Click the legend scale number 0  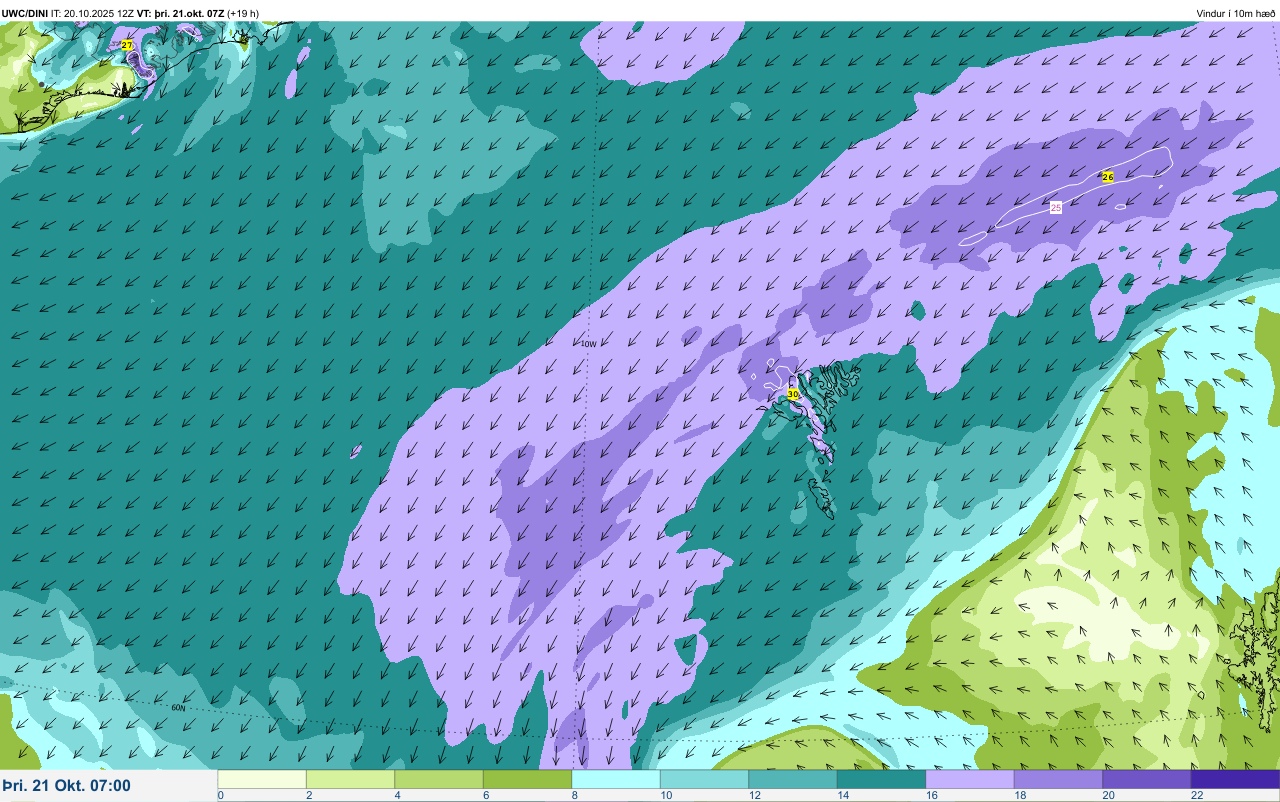tap(220, 795)
